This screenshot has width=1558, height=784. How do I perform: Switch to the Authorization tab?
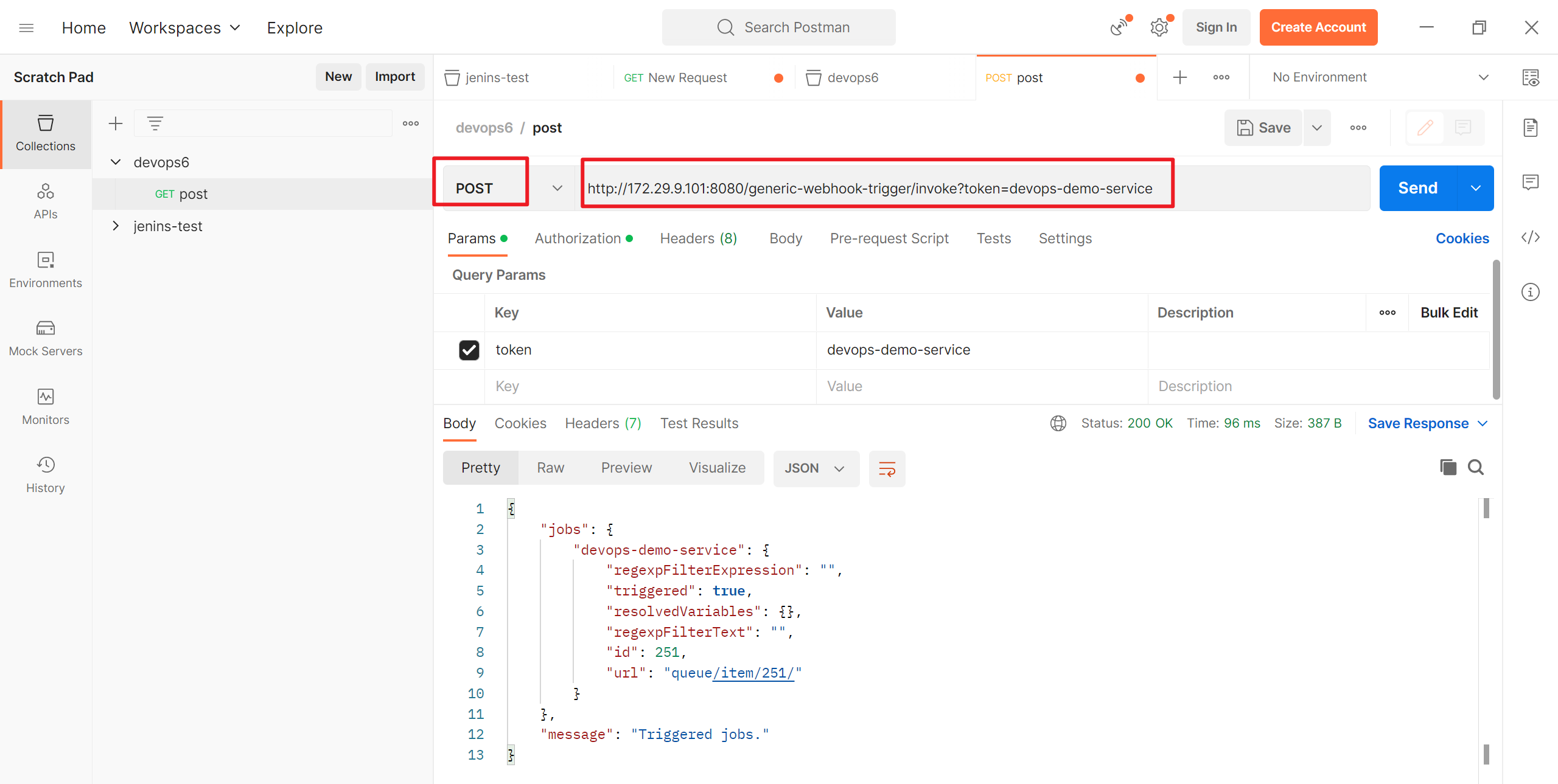583,238
